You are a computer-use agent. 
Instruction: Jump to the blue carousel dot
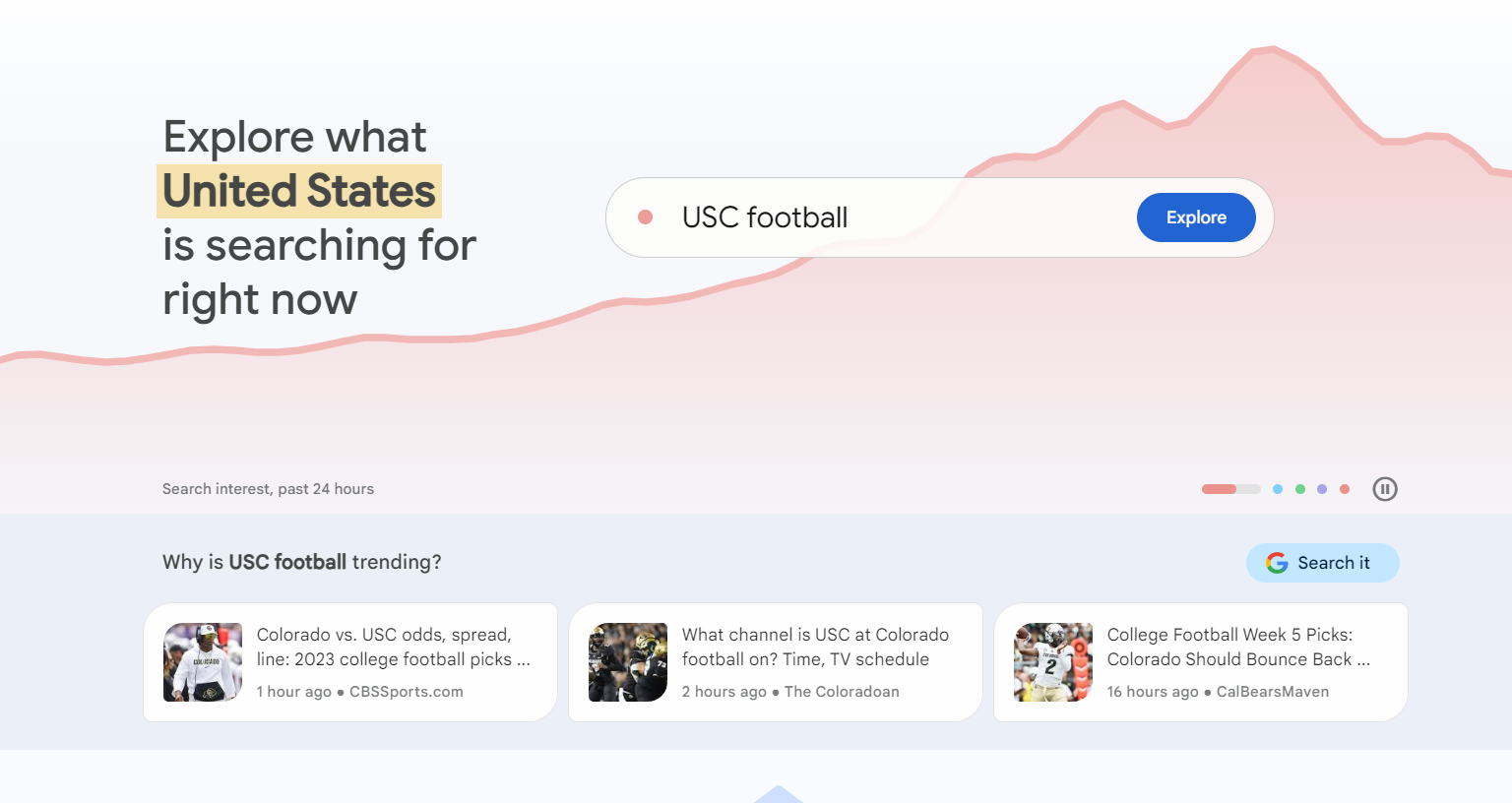pos(1278,489)
